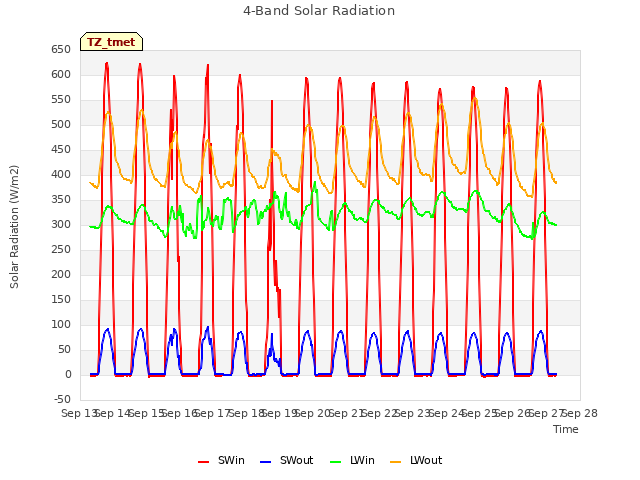Click the 350 y-axis tick label
Screen dimensions: 640x480
point(61,200)
